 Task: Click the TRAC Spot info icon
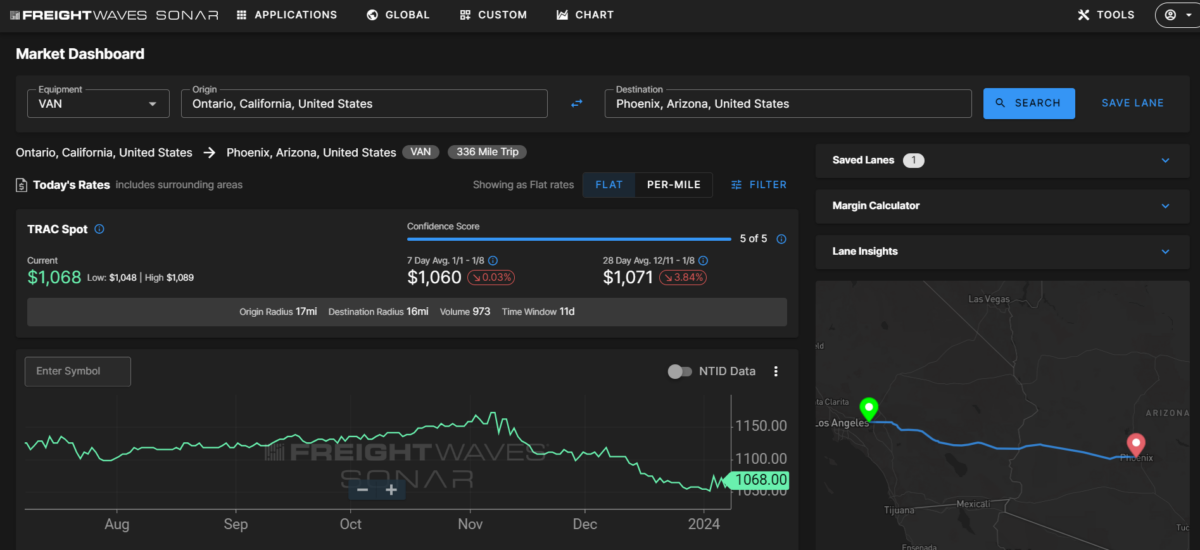[x=99, y=229]
